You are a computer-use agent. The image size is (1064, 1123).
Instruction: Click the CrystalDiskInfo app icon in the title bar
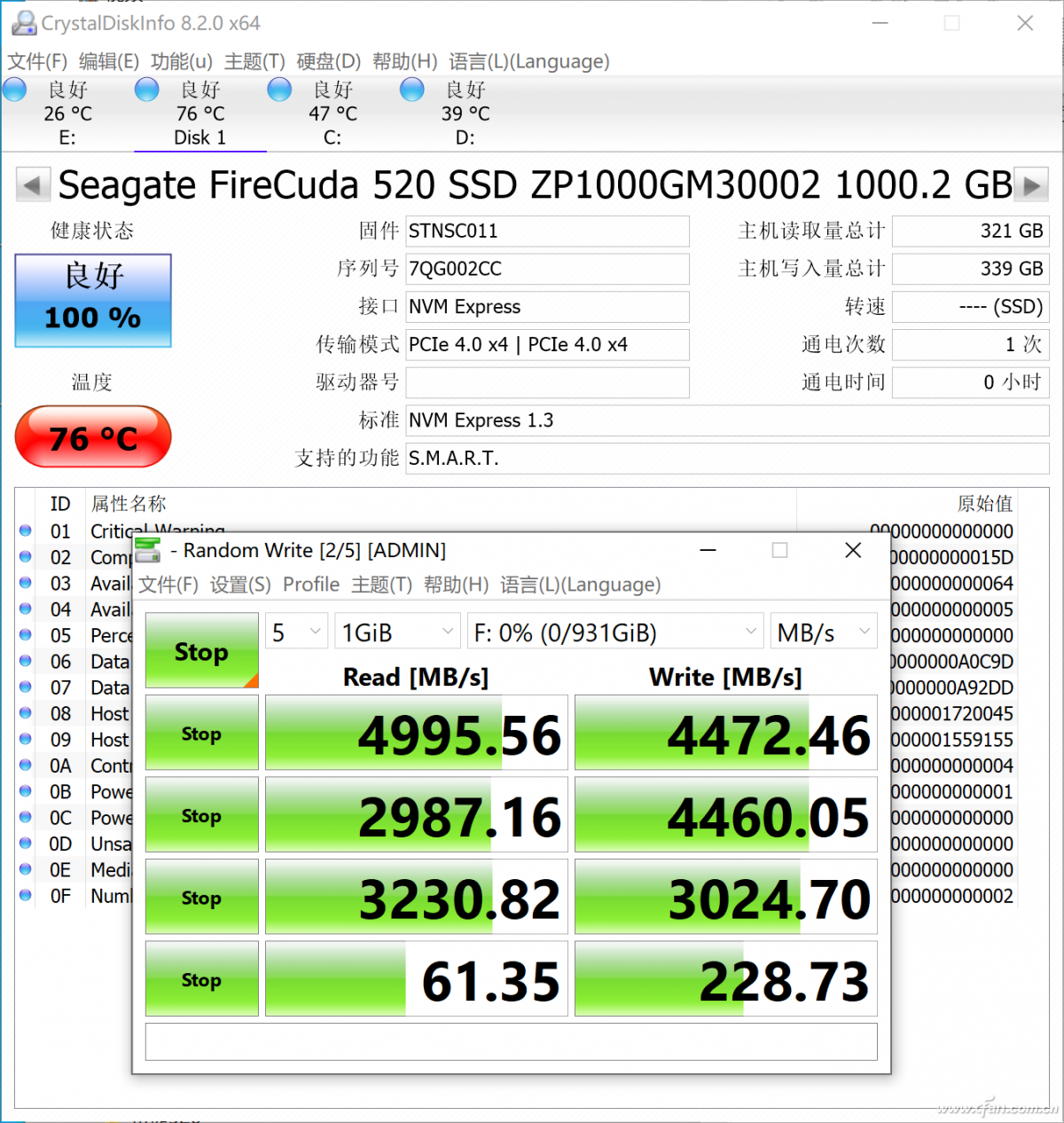[24, 23]
